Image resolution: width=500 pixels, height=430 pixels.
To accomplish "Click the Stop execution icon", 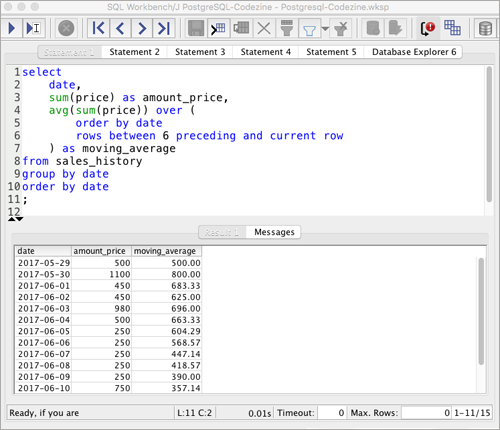I will coord(66,28).
